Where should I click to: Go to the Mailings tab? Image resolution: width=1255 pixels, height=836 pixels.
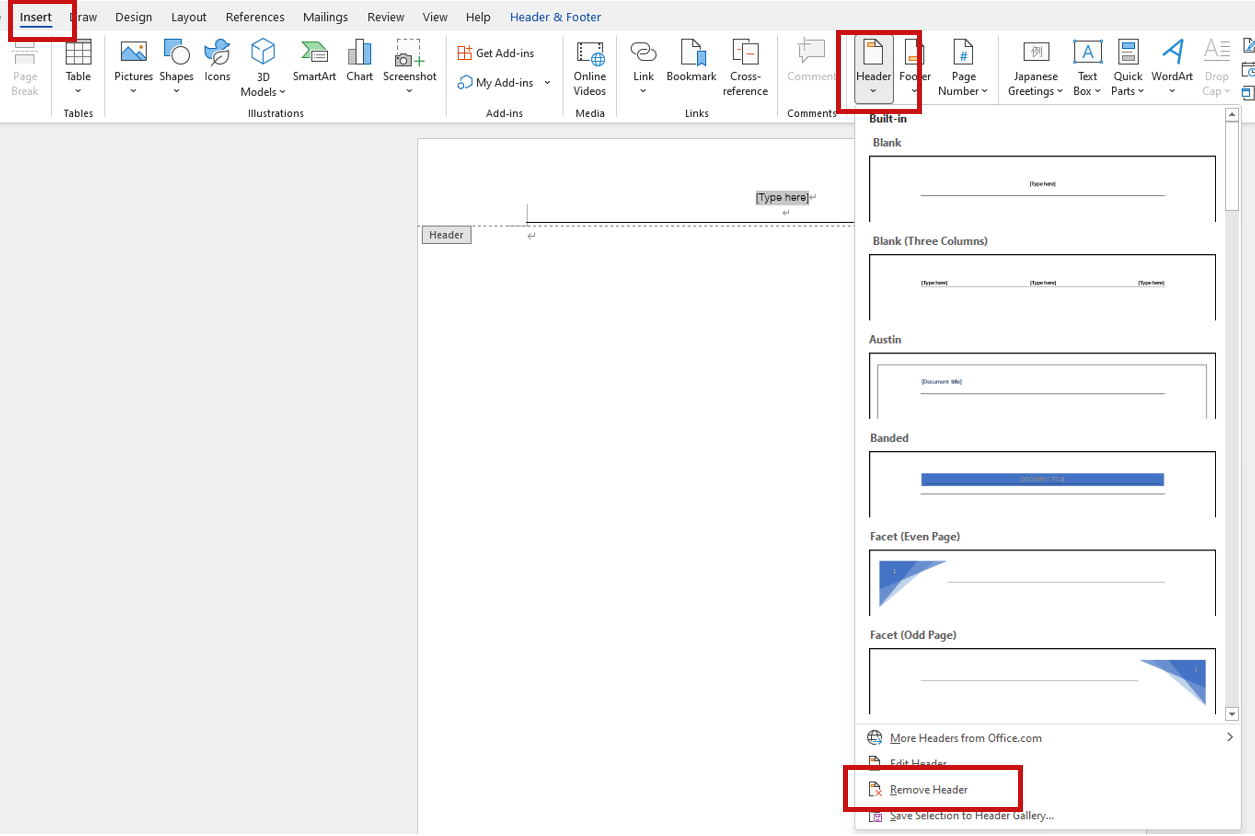pos(326,17)
